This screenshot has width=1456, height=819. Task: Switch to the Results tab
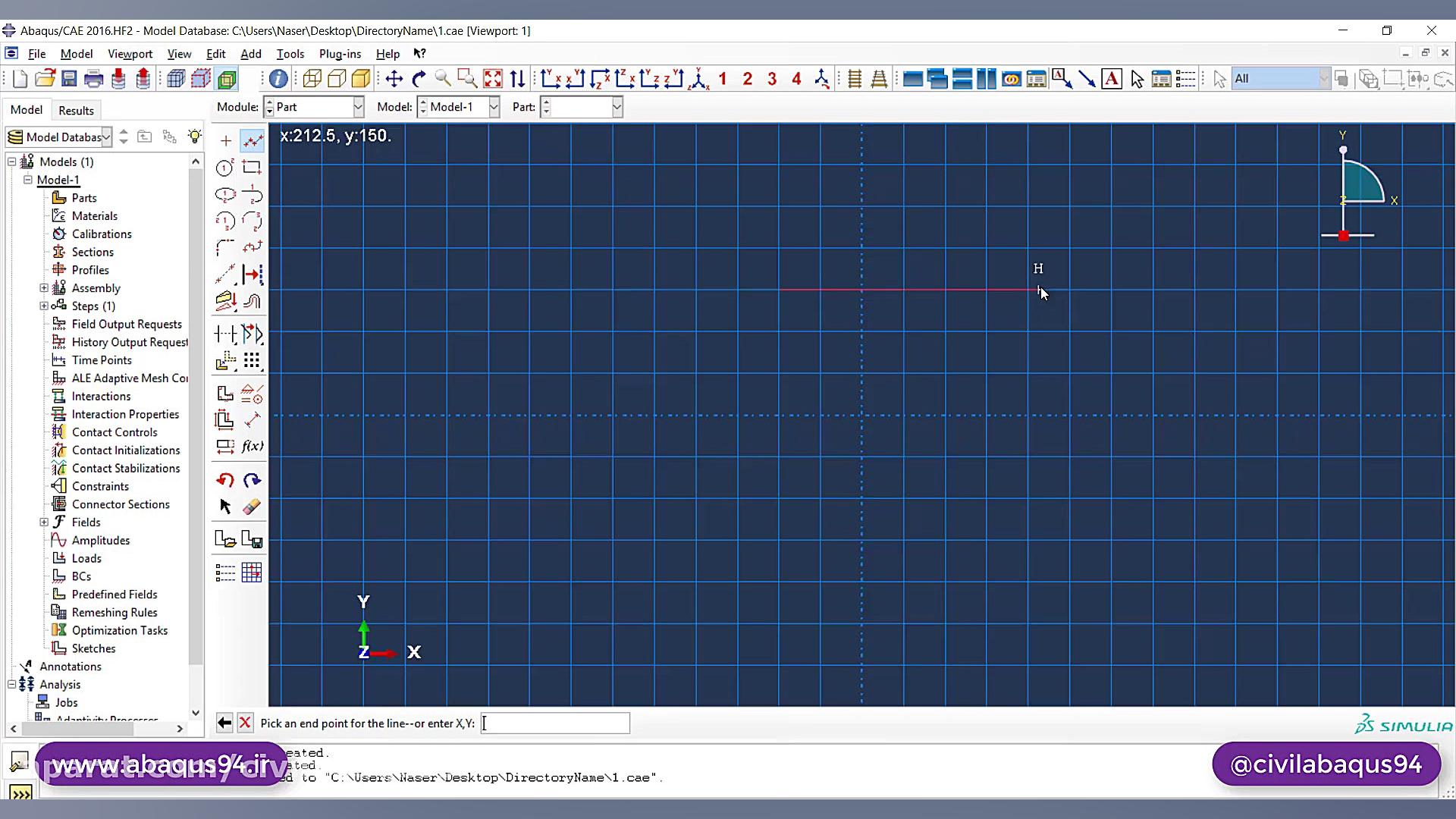76,111
